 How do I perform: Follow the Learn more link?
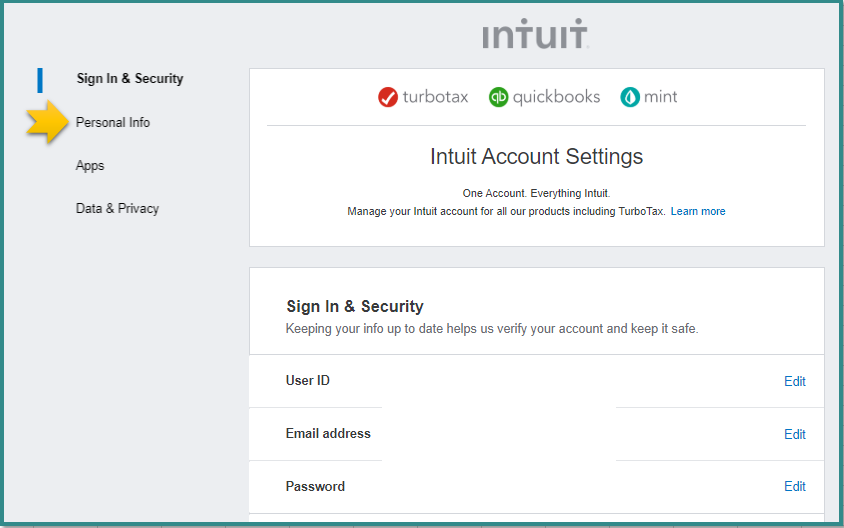pyautogui.click(x=698, y=212)
